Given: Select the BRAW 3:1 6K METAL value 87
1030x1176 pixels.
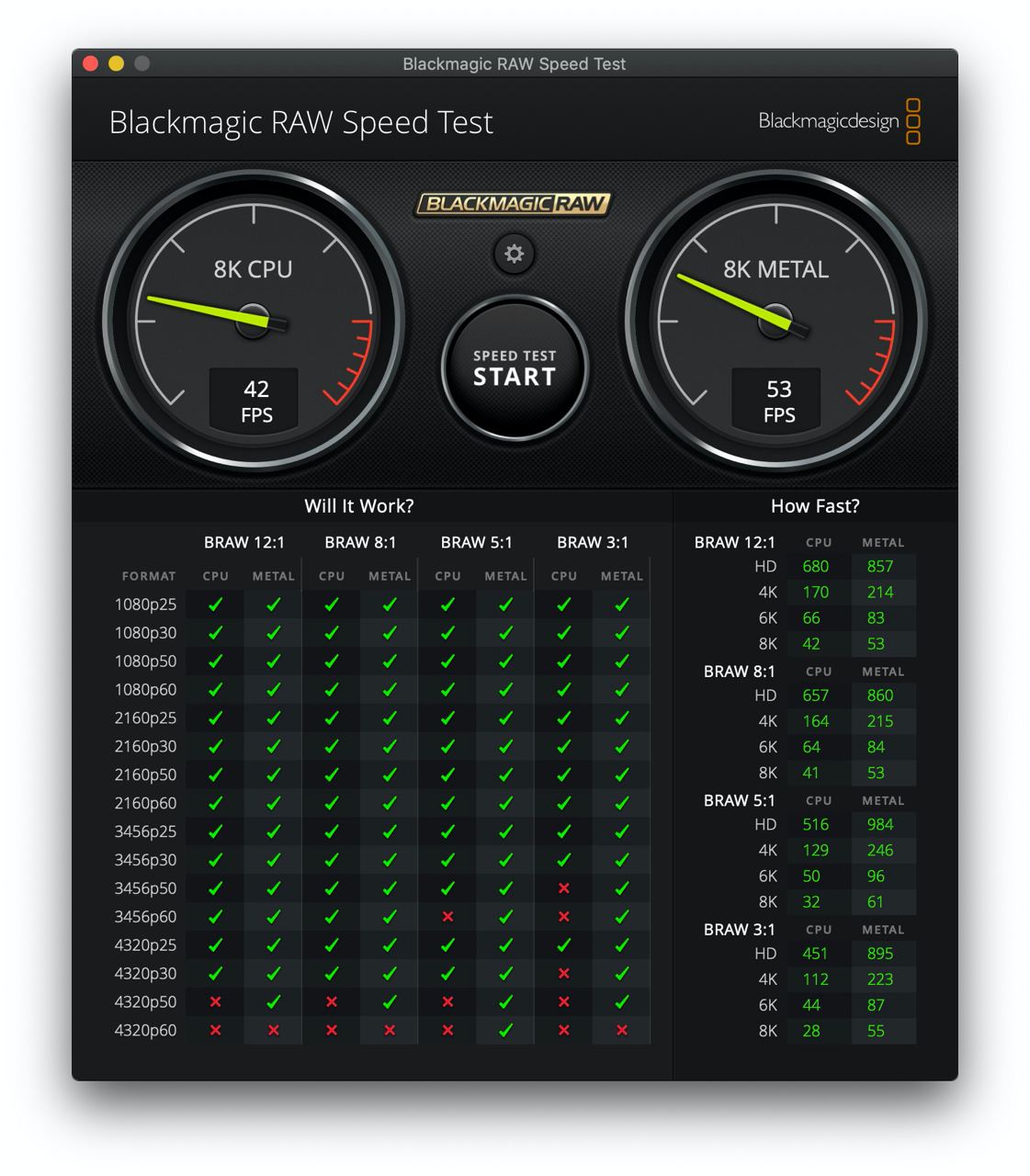Looking at the screenshot, I should [x=876, y=1005].
